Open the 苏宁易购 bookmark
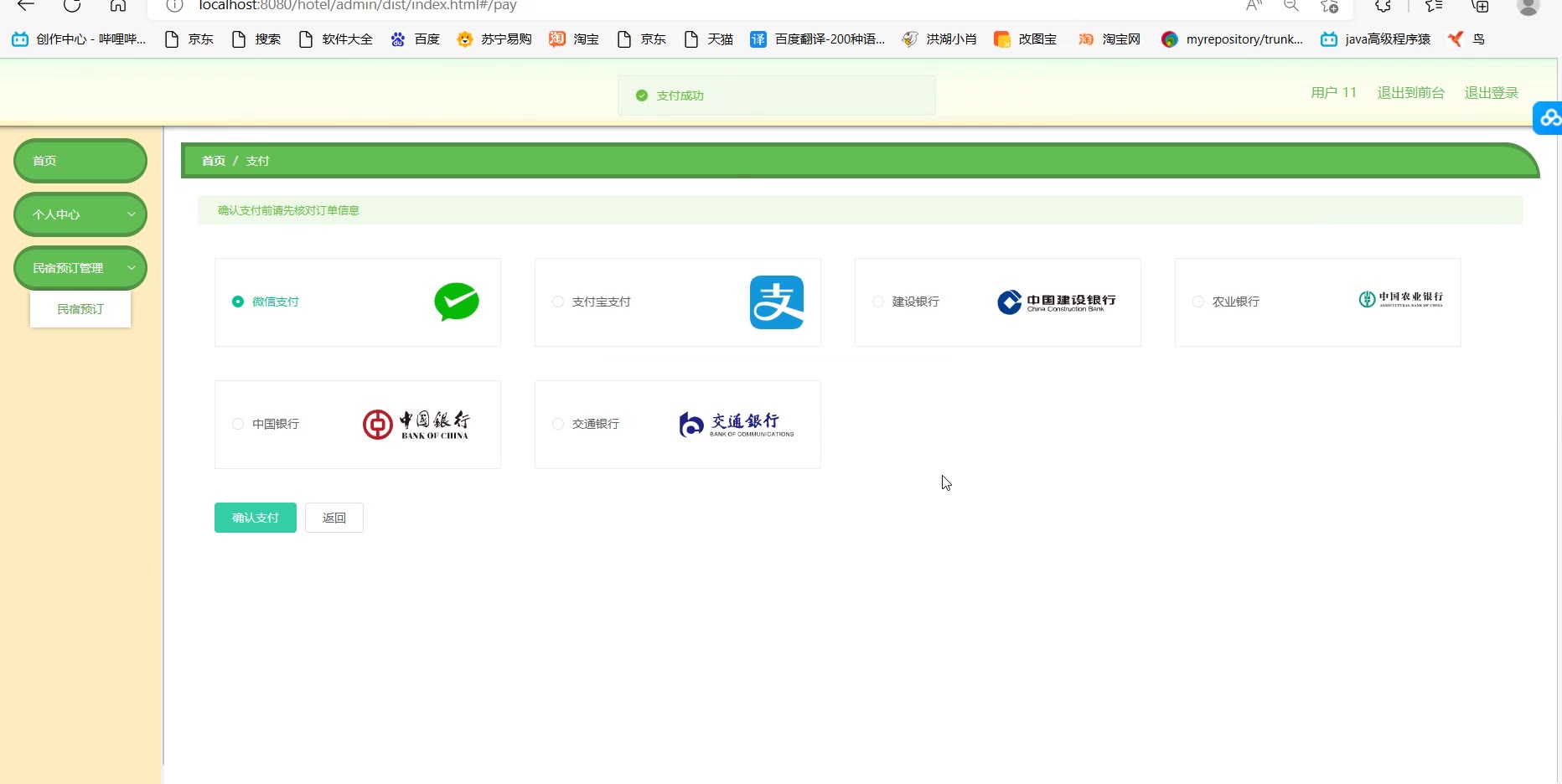 (x=494, y=39)
